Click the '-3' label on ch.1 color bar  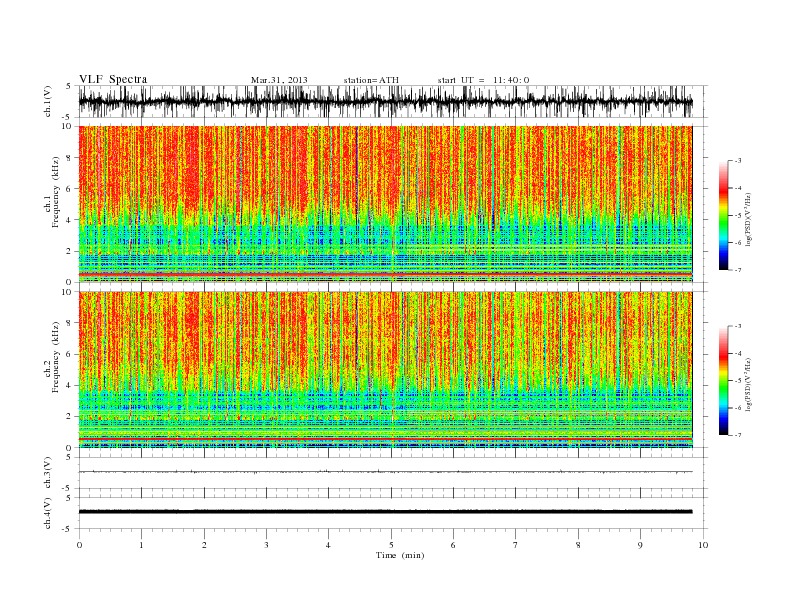[x=737, y=161]
